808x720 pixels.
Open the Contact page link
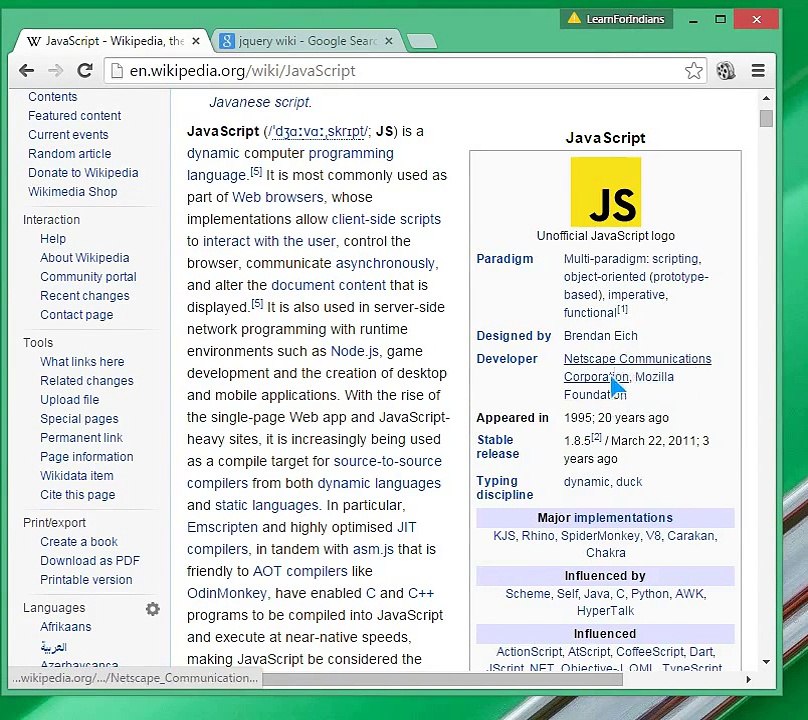[x=77, y=315]
